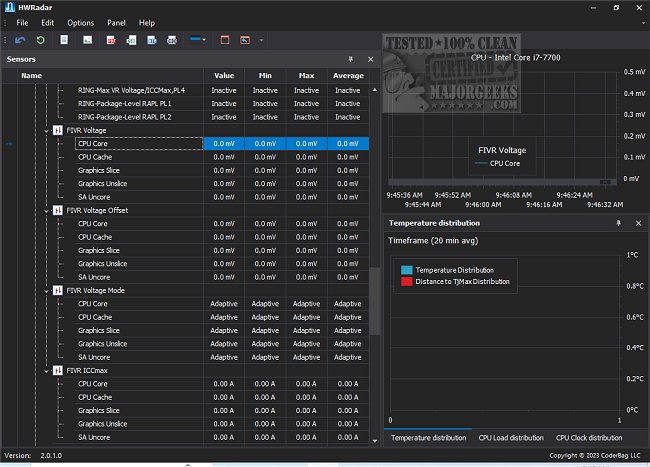
Task: Switch to CPU Load distribution tab
Action: [509, 438]
